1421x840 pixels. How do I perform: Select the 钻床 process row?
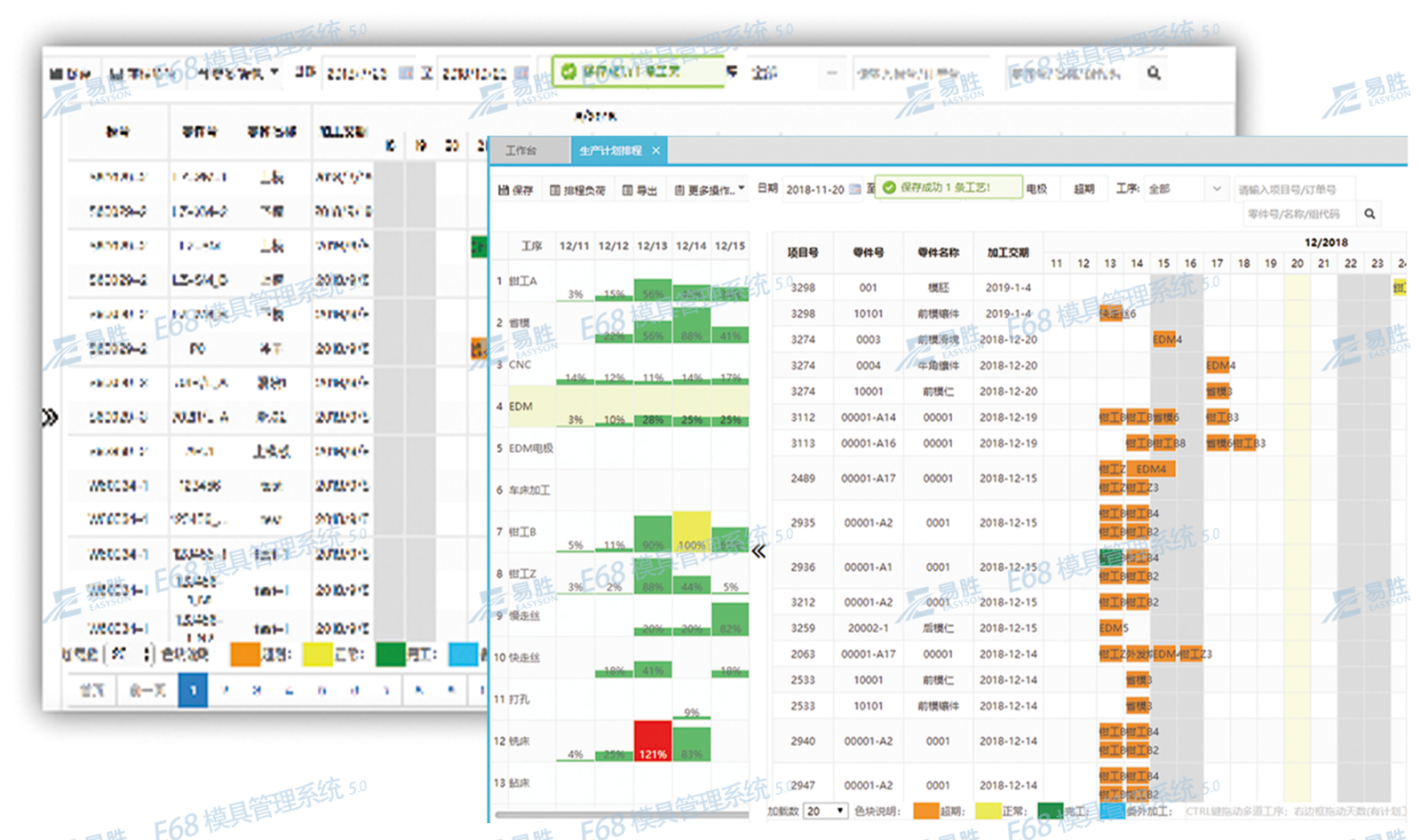coord(622,782)
